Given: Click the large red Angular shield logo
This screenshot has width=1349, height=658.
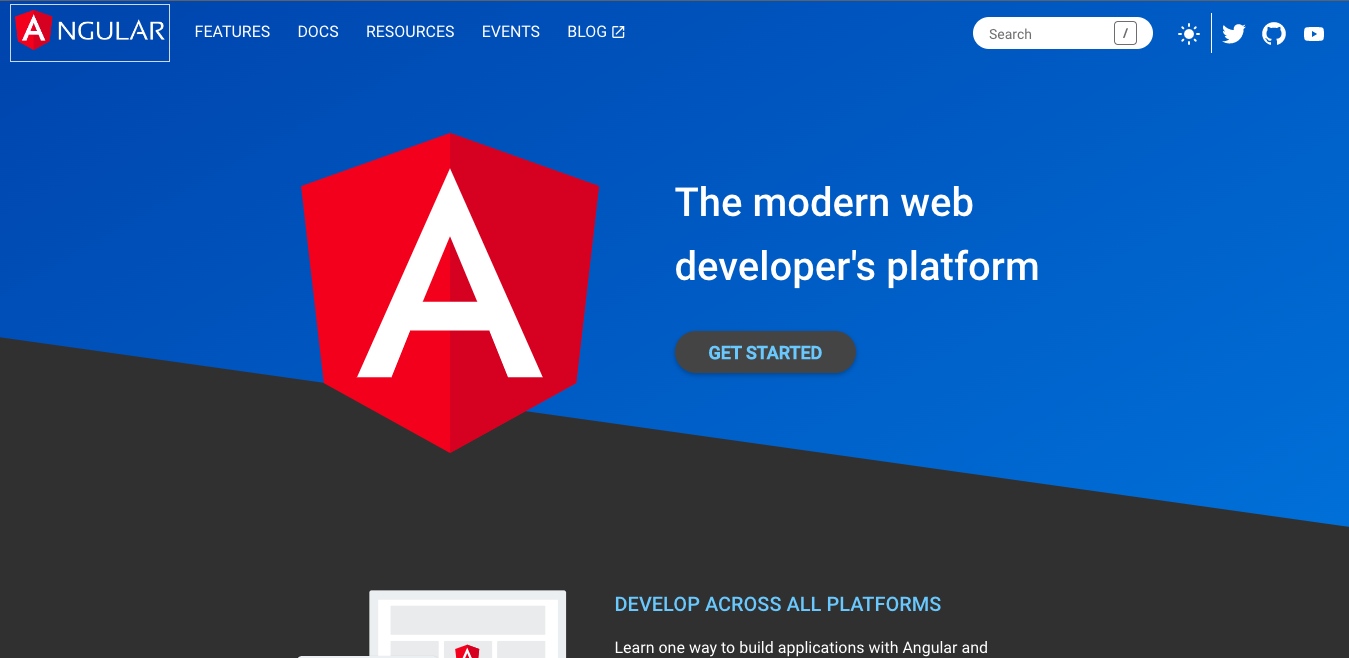Looking at the screenshot, I should click(x=450, y=292).
